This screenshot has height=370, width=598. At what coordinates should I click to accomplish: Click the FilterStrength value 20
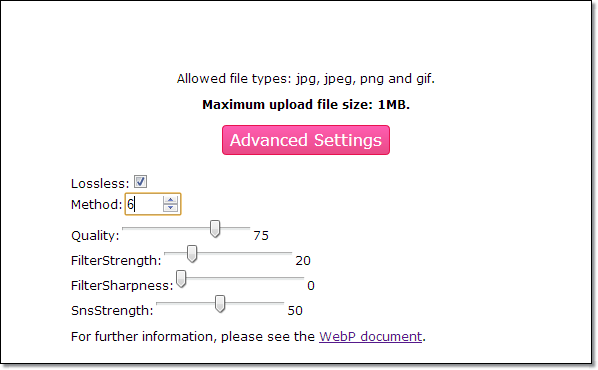pyautogui.click(x=303, y=261)
